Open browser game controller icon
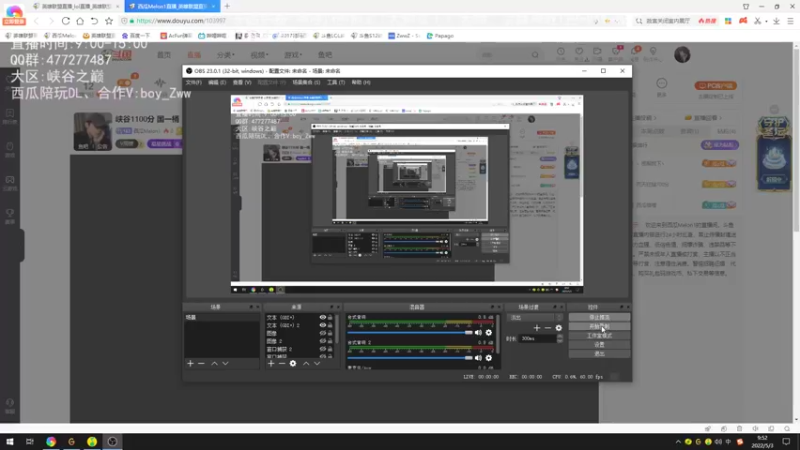Screen dimensions: 800x450 (x=743, y=21)
